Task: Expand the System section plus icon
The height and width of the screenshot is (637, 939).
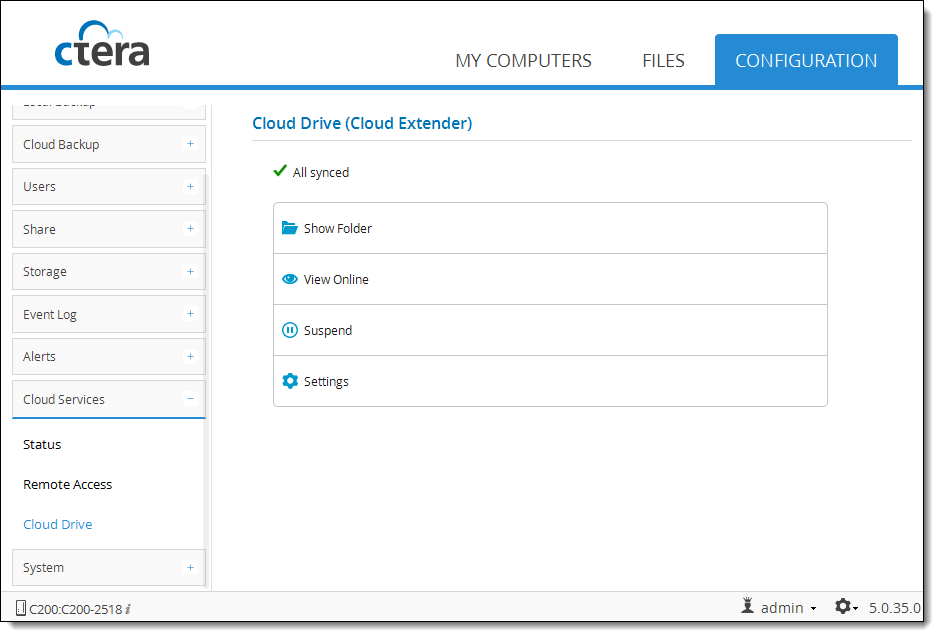Action: (190, 567)
